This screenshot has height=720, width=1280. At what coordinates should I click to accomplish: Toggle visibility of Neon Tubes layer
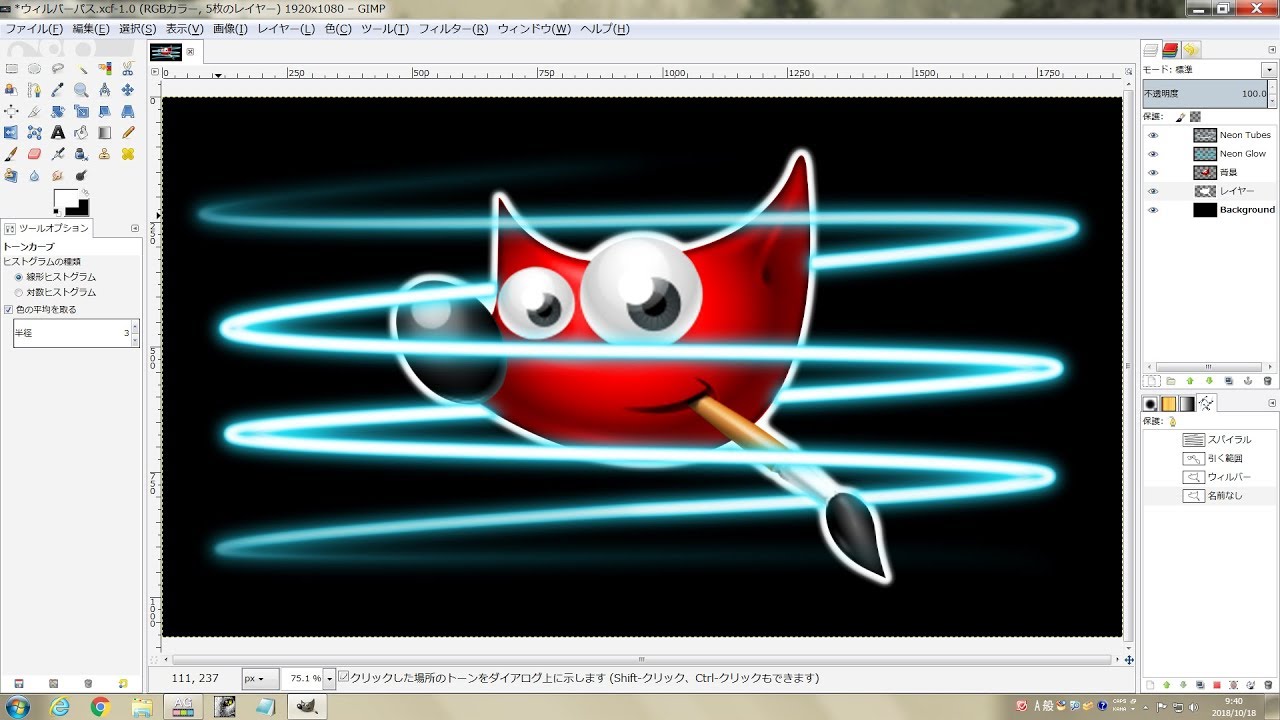tap(1153, 135)
